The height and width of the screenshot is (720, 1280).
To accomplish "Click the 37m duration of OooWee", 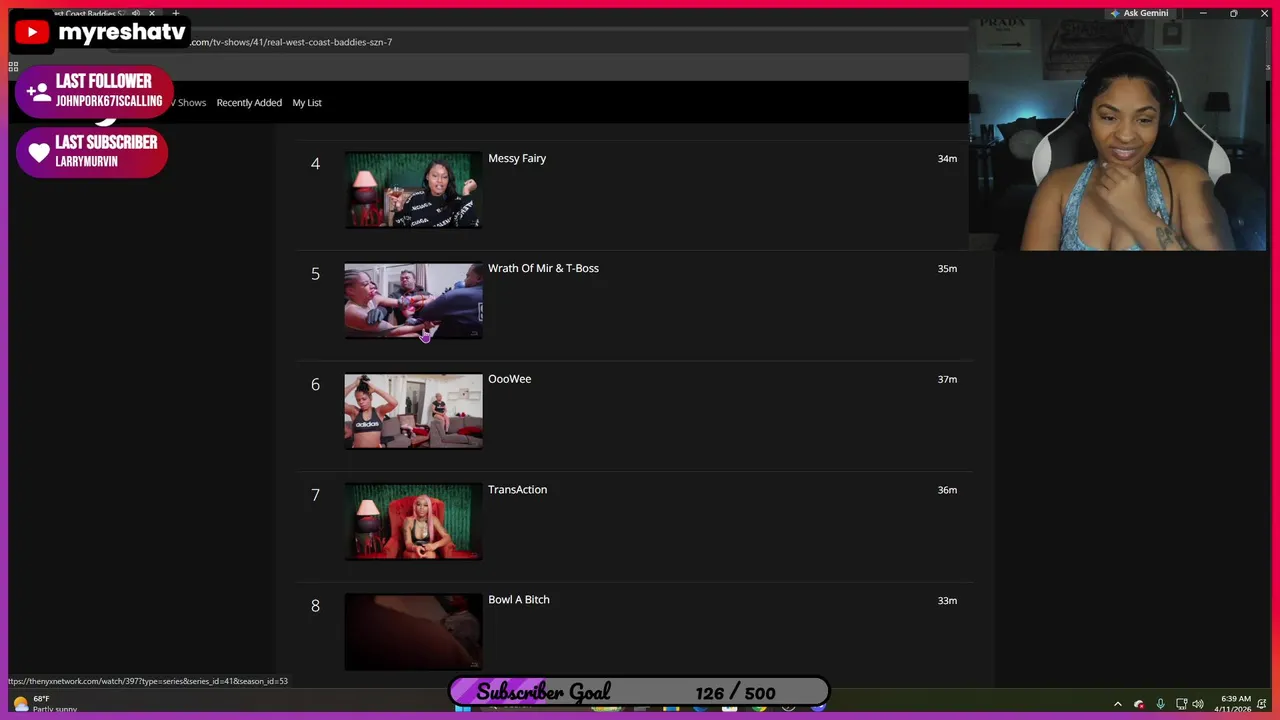I will point(947,379).
